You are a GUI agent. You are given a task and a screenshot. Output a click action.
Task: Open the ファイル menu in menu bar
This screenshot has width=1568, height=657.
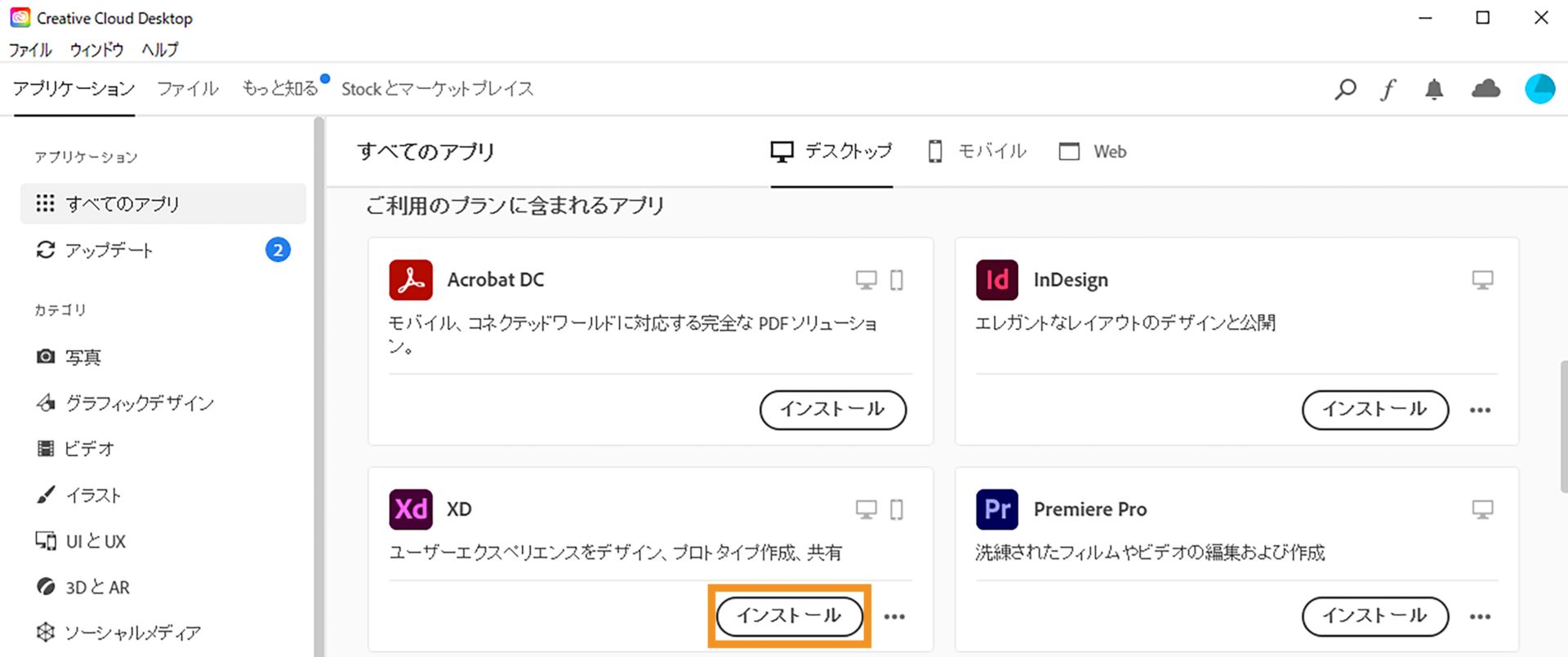point(30,50)
